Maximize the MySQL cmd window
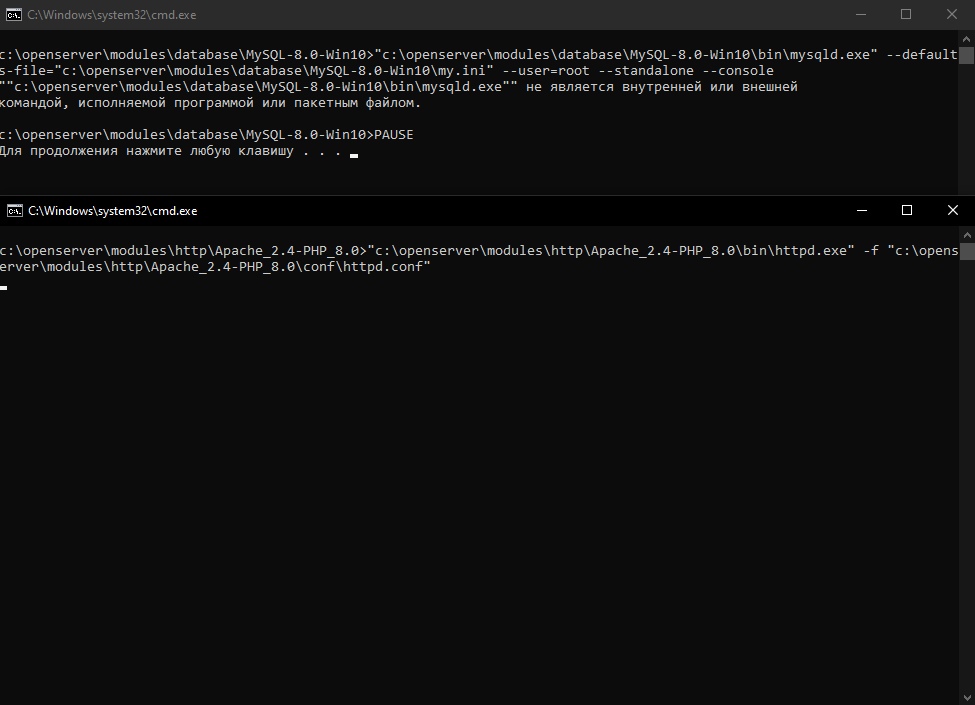 906,14
